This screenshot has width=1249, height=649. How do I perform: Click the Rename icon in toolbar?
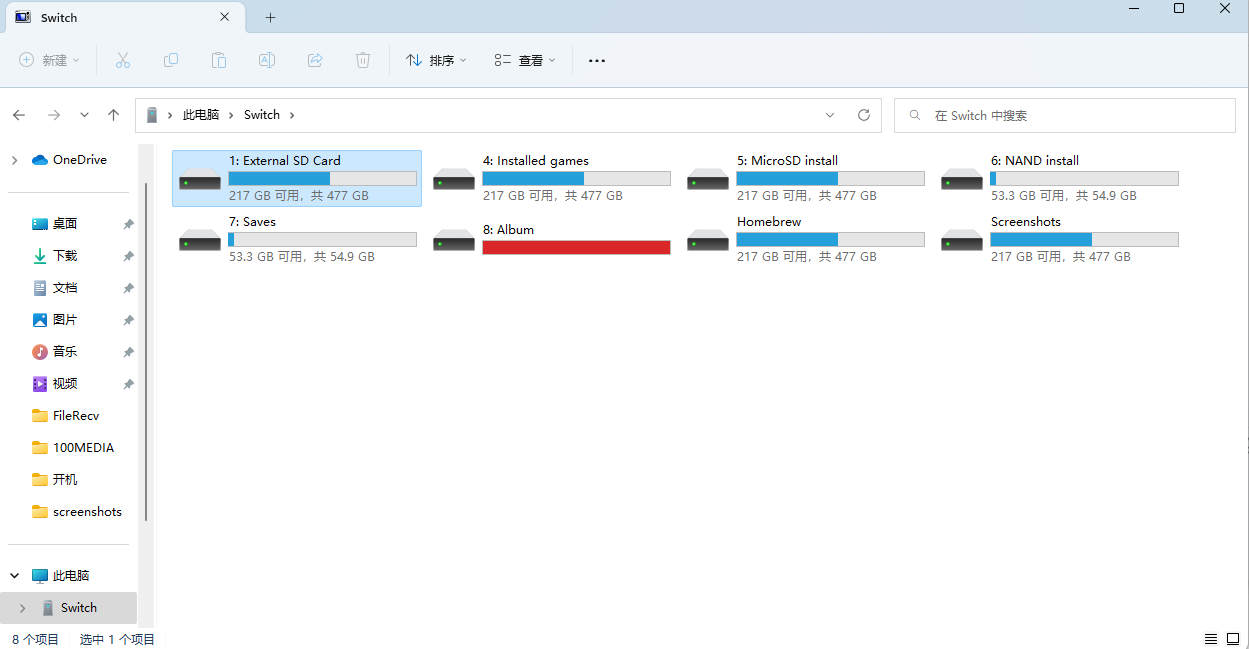pyautogui.click(x=267, y=61)
